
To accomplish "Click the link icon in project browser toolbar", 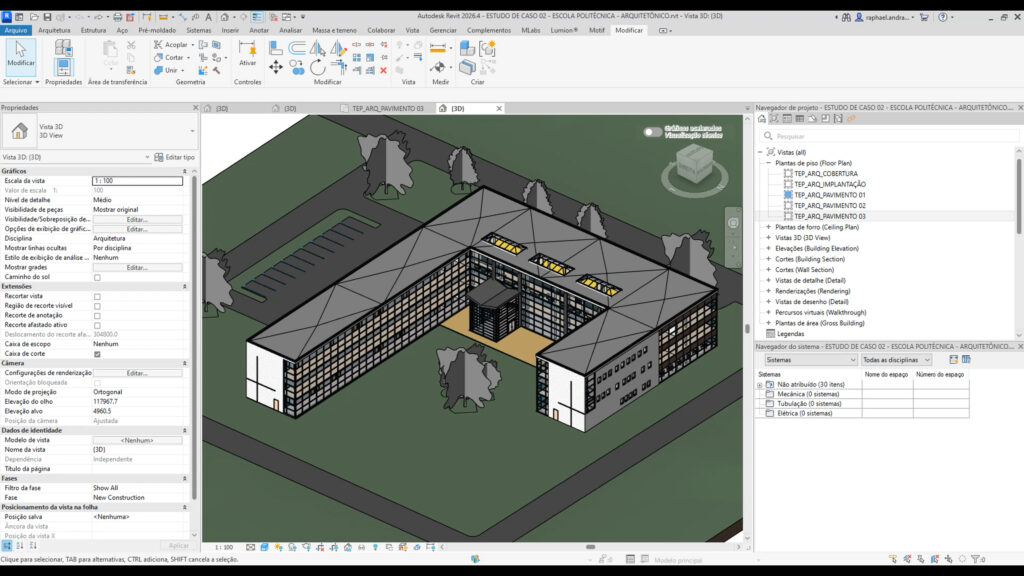I will point(851,119).
